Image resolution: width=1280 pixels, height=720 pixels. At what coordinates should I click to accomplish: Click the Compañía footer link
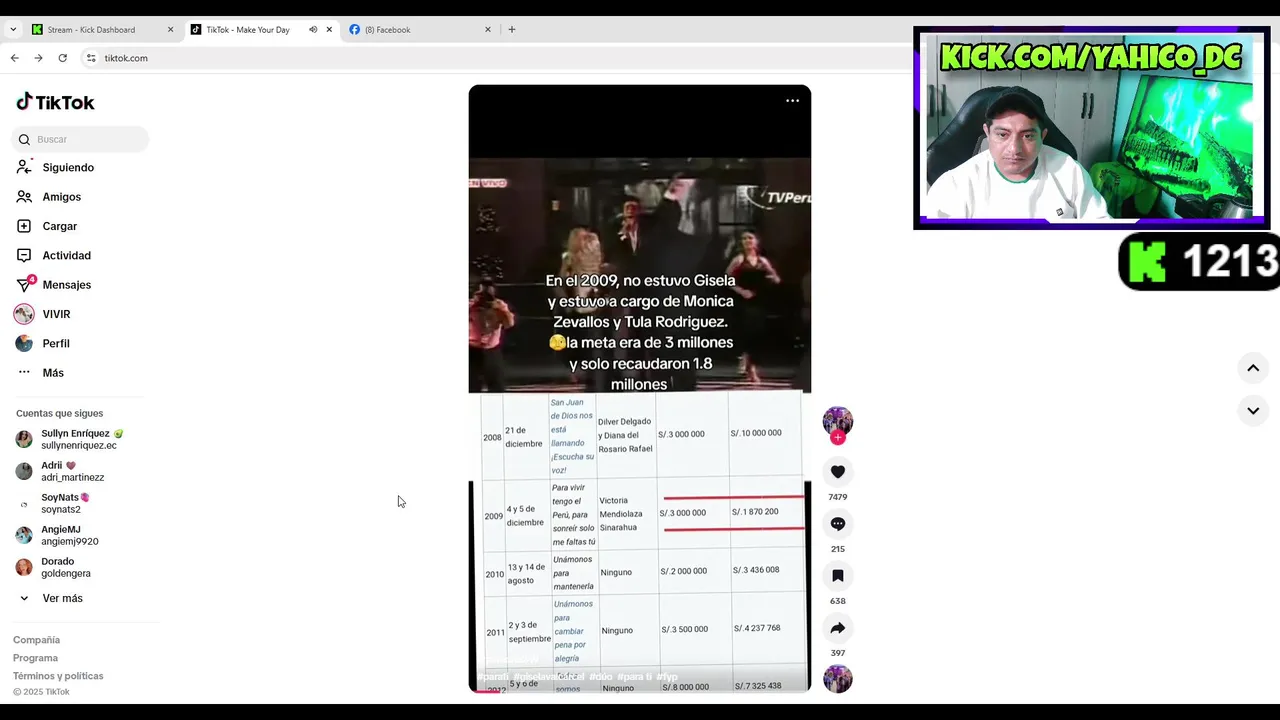(36, 640)
